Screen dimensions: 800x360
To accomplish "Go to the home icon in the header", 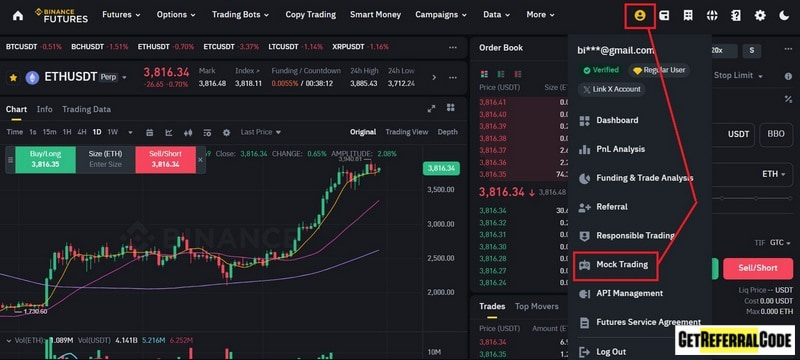I will (x=18, y=15).
